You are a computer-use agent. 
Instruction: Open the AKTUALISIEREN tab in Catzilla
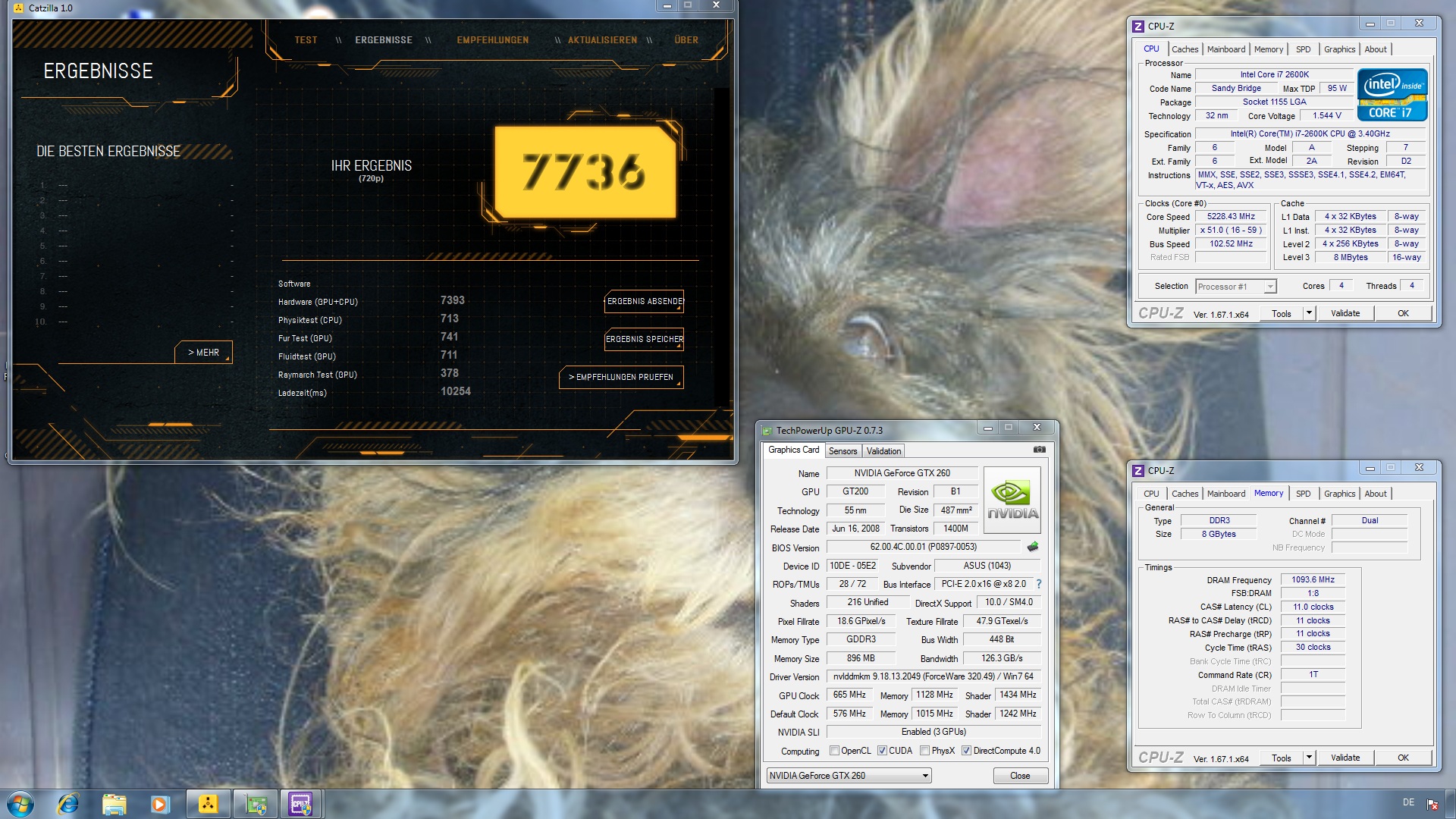(603, 40)
